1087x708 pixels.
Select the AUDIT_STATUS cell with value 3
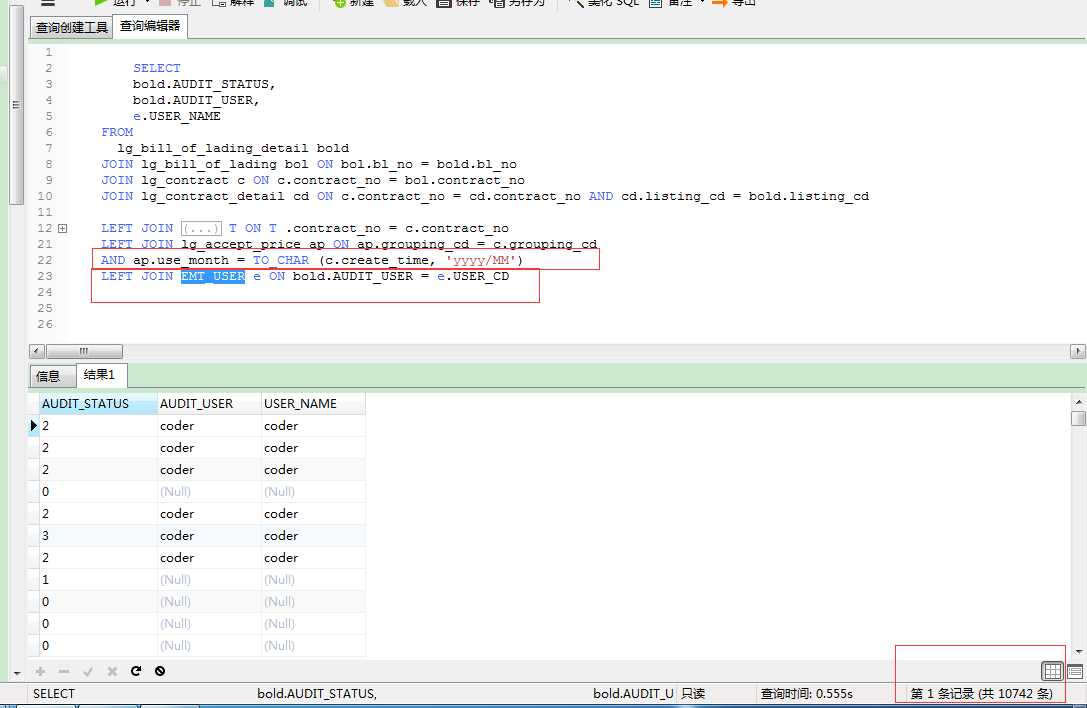point(98,535)
